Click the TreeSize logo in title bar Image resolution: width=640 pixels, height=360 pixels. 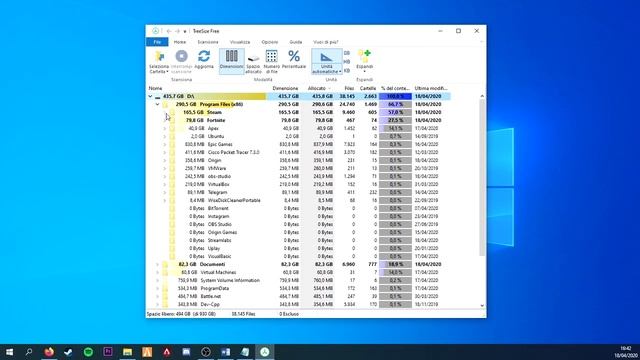click(156, 31)
